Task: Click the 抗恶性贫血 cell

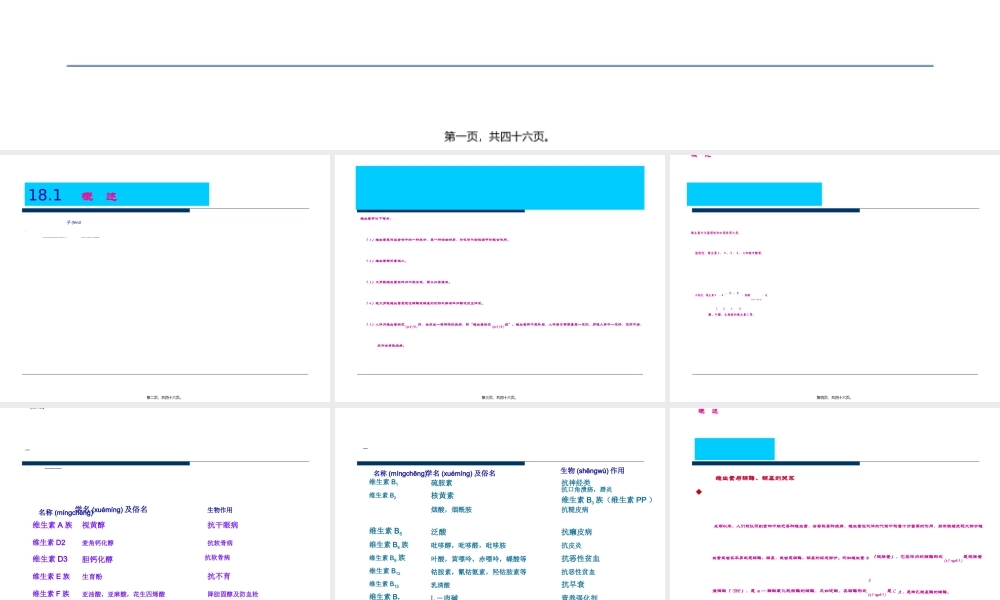Action: (x=581, y=558)
